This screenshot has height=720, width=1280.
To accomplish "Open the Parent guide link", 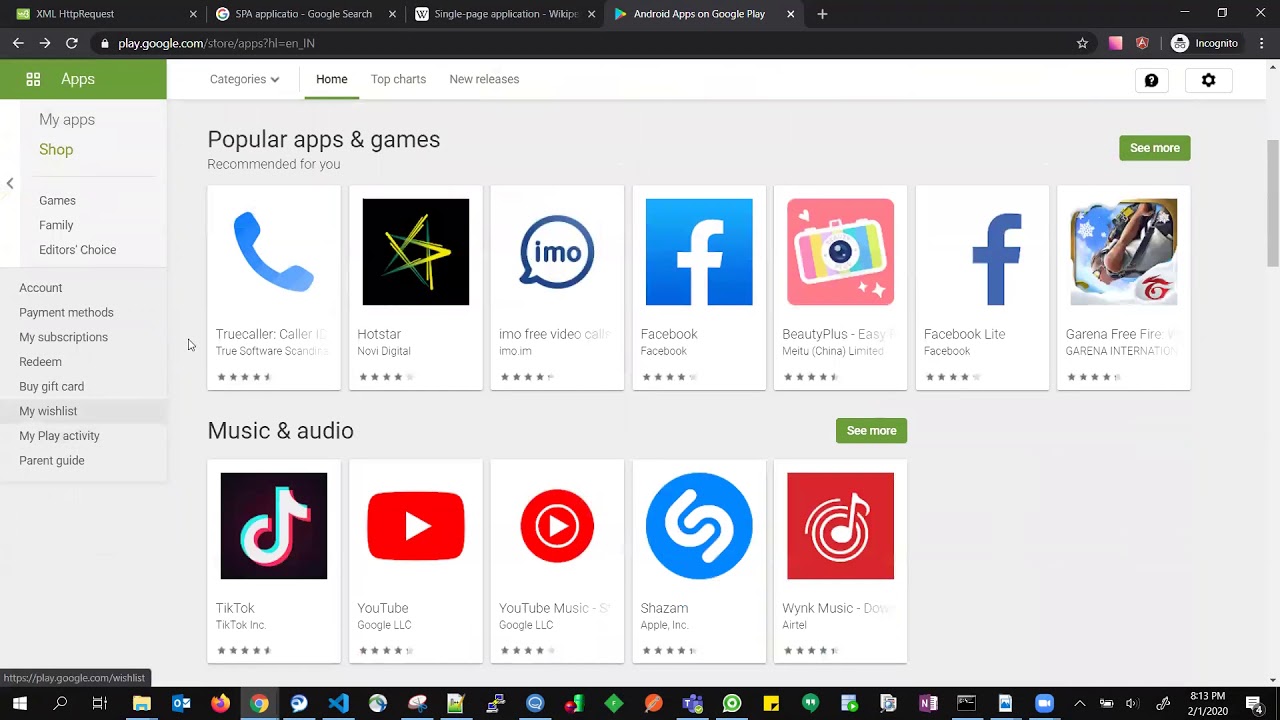I will (x=51, y=461).
